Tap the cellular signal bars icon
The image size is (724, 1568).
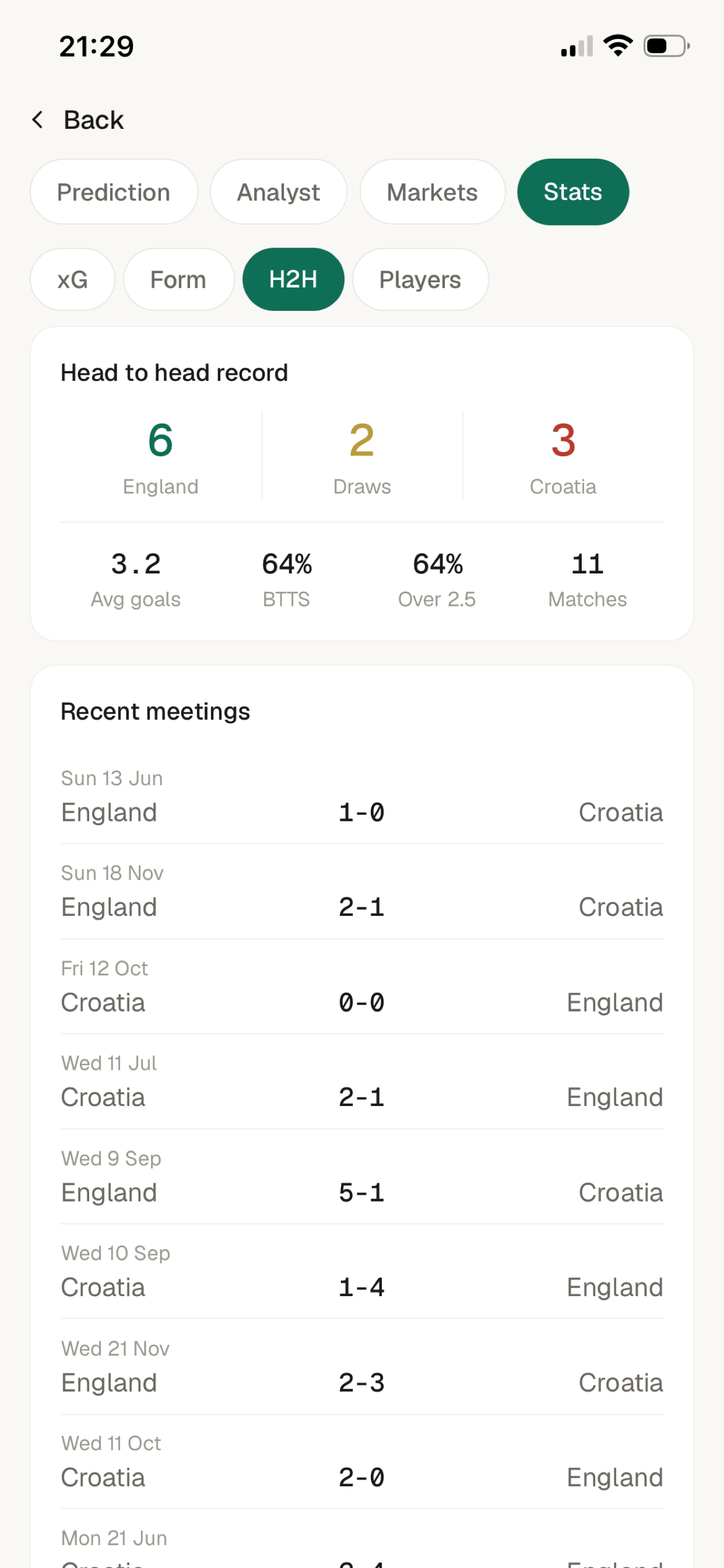point(577,46)
